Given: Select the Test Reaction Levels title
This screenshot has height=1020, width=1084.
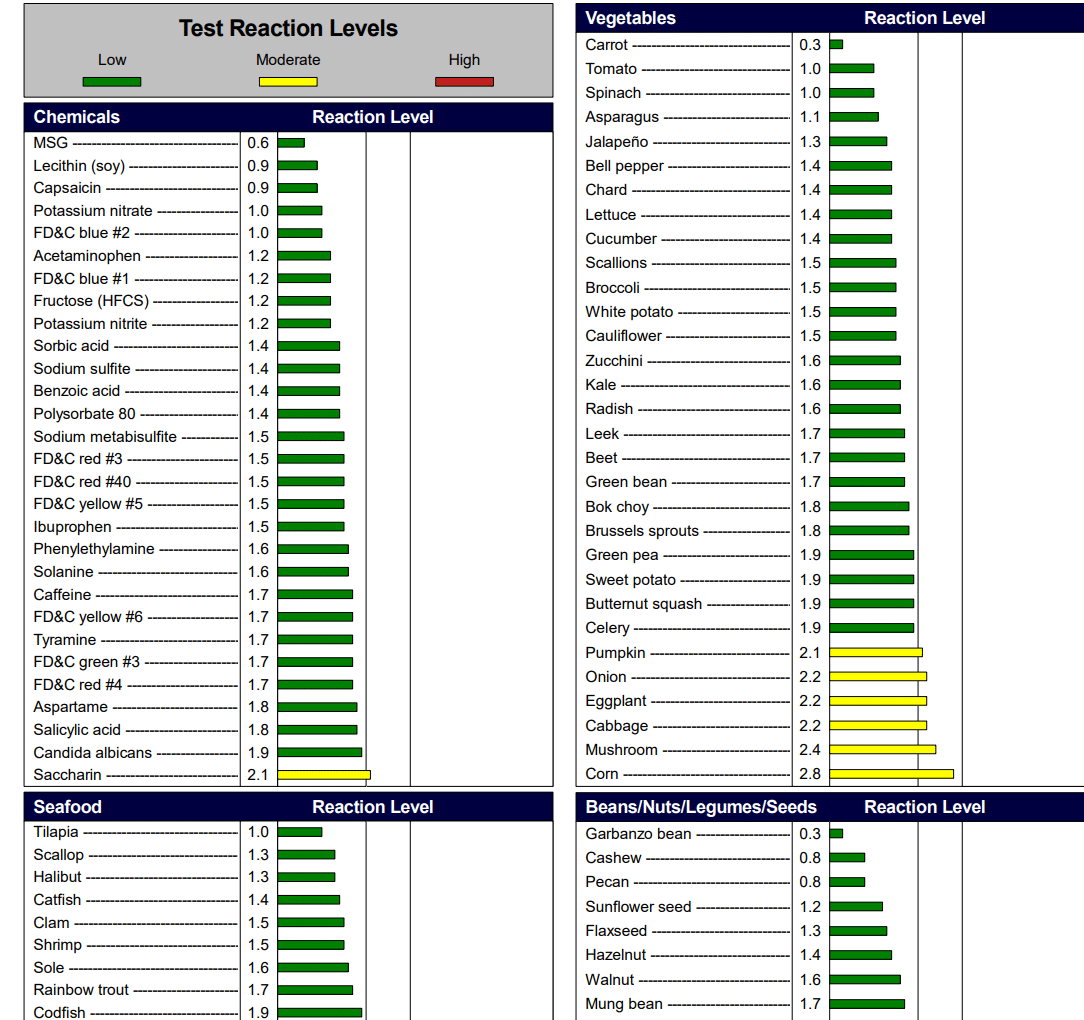Looking at the screenshot, I should 288,29.
